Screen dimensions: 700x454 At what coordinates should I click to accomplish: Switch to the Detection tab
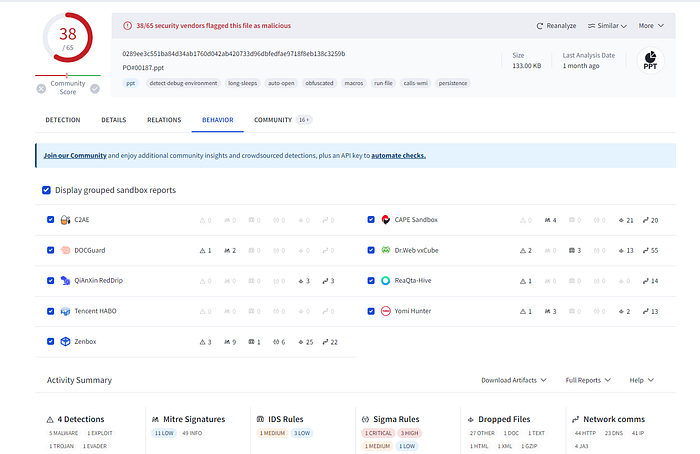(63, 120)
